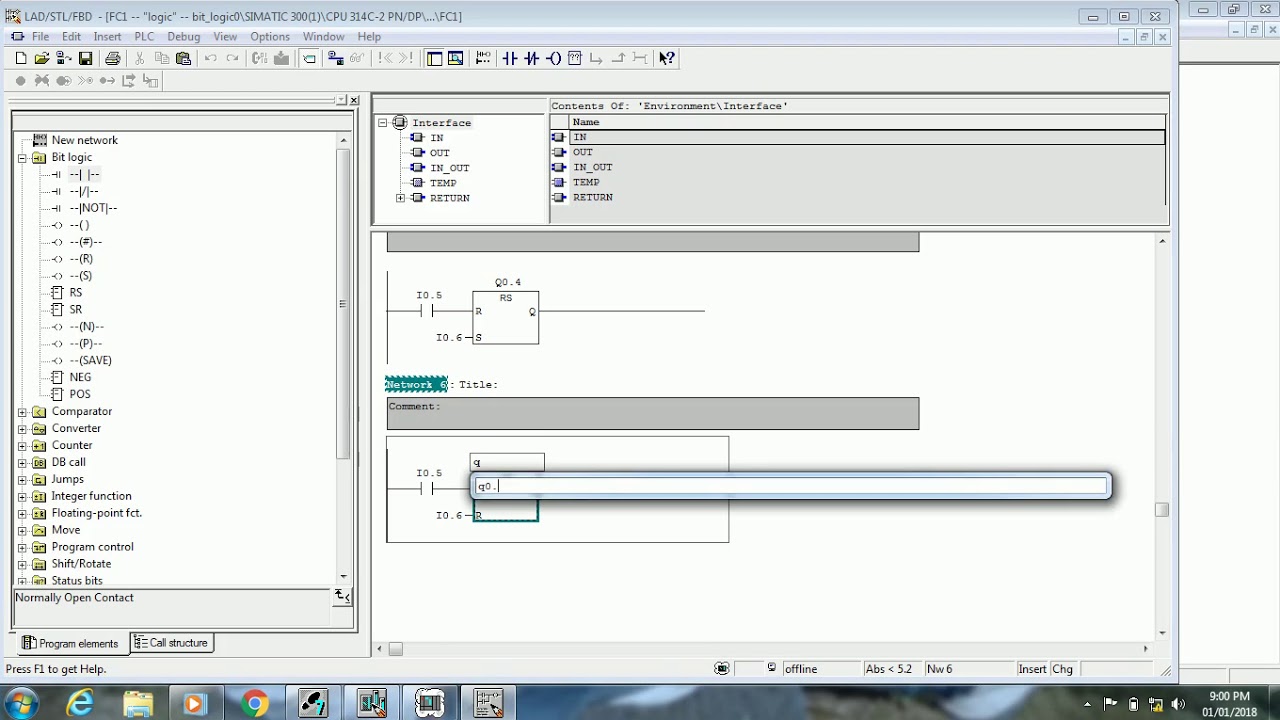Expand the Integer function folder
Viewport: 1280px width, 720px height.
[22, 497]
